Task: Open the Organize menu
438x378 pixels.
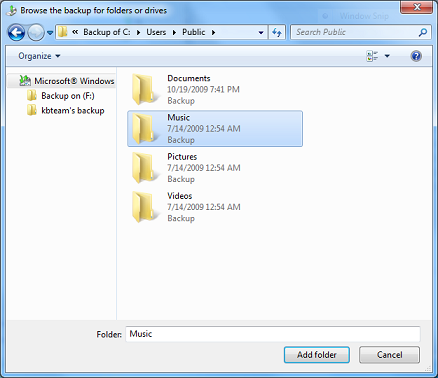Action: [x=39, y=56]
